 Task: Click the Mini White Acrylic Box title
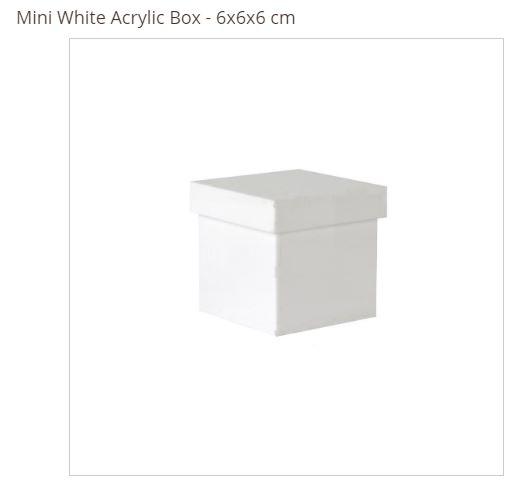[x=156, y=17]
